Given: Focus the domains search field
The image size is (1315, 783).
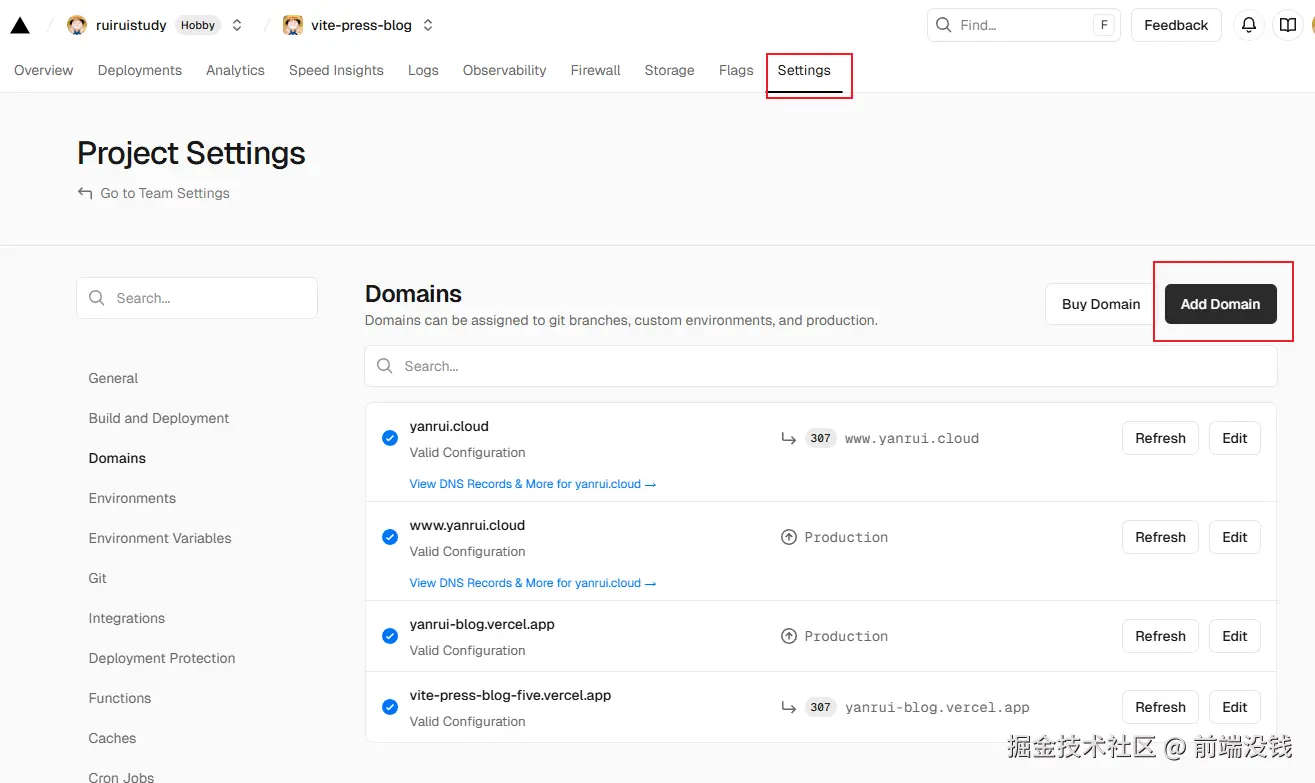Looking at the screenshot, I should point(820,366).
